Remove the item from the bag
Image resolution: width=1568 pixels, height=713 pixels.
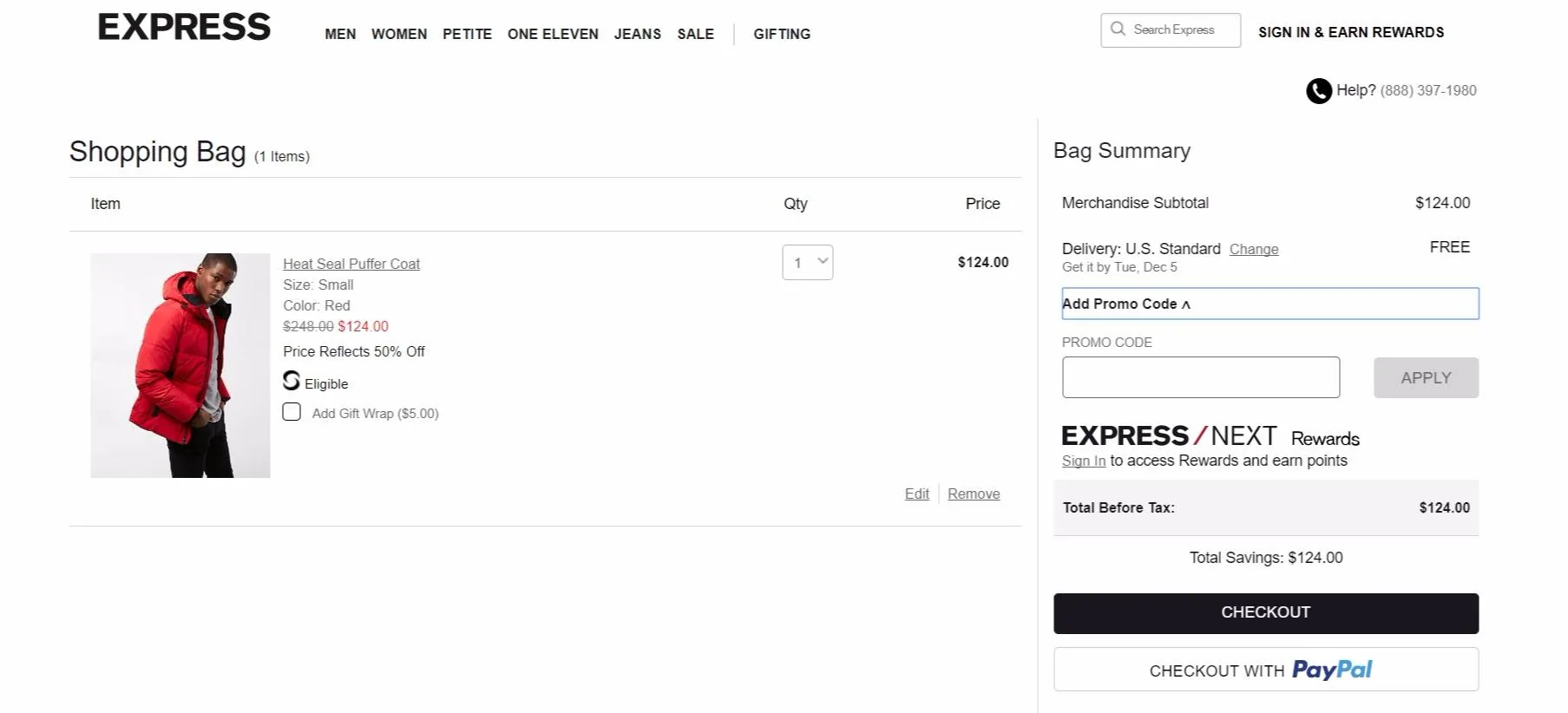[973, 494]
